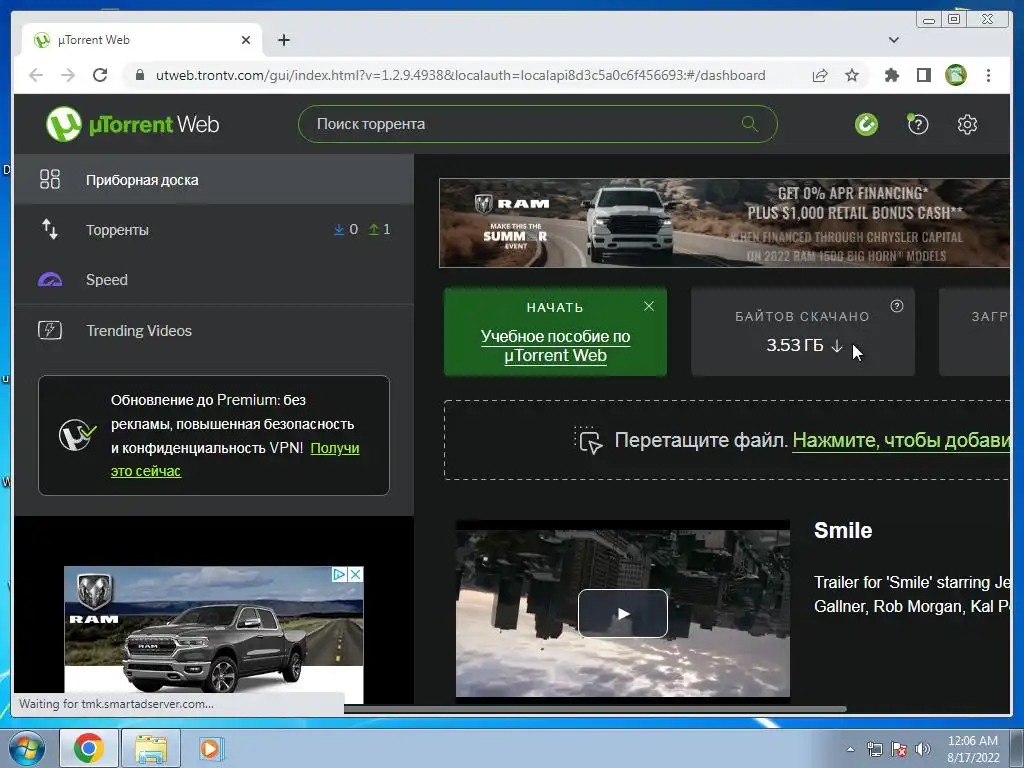
Task: Click the Smile video title
Action: point(842,530)
